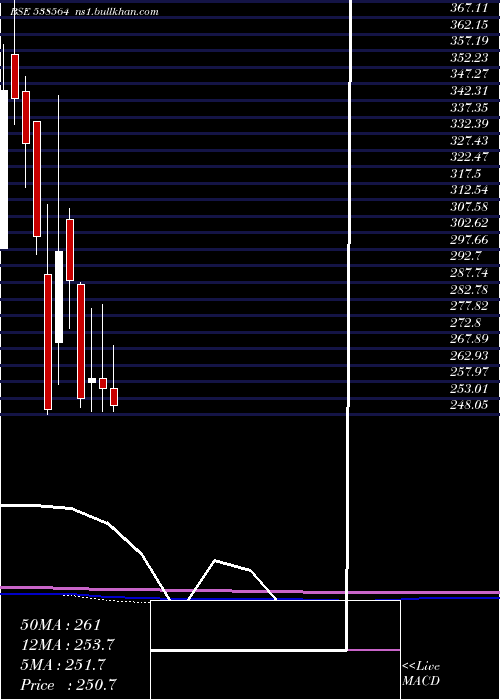
Task: Click the 342.31 price level
Action: point(469,91)
